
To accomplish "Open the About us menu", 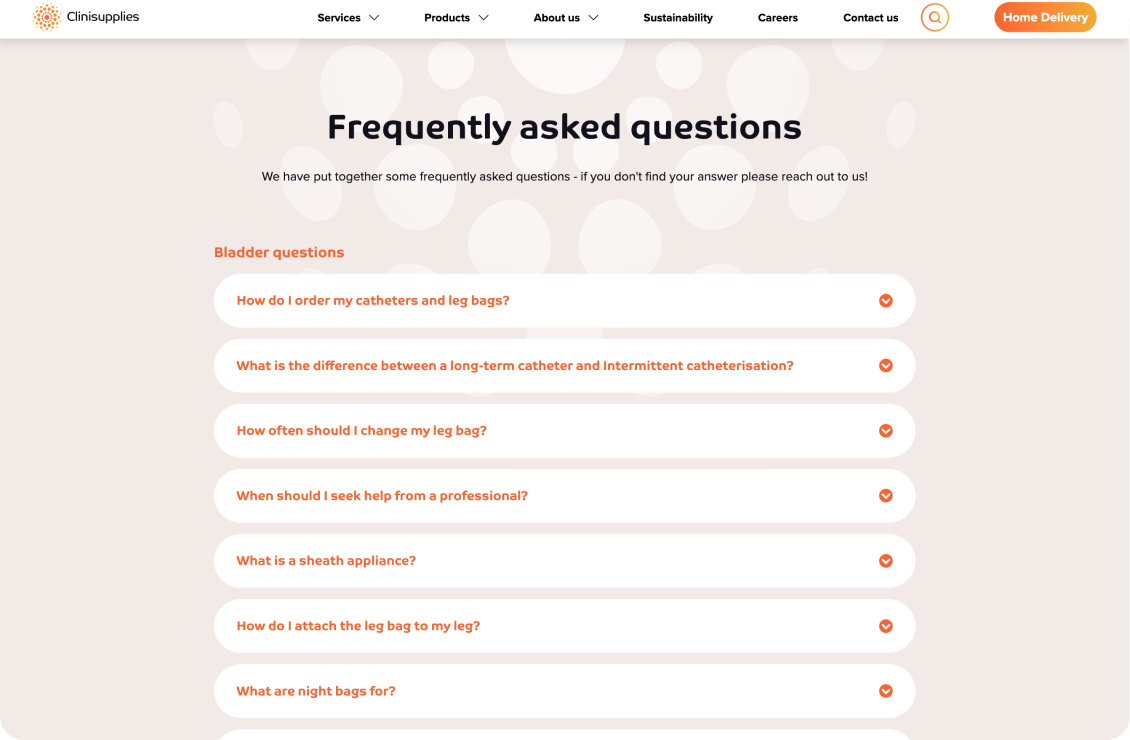I will pyautogui.click(x=556, y=18).
